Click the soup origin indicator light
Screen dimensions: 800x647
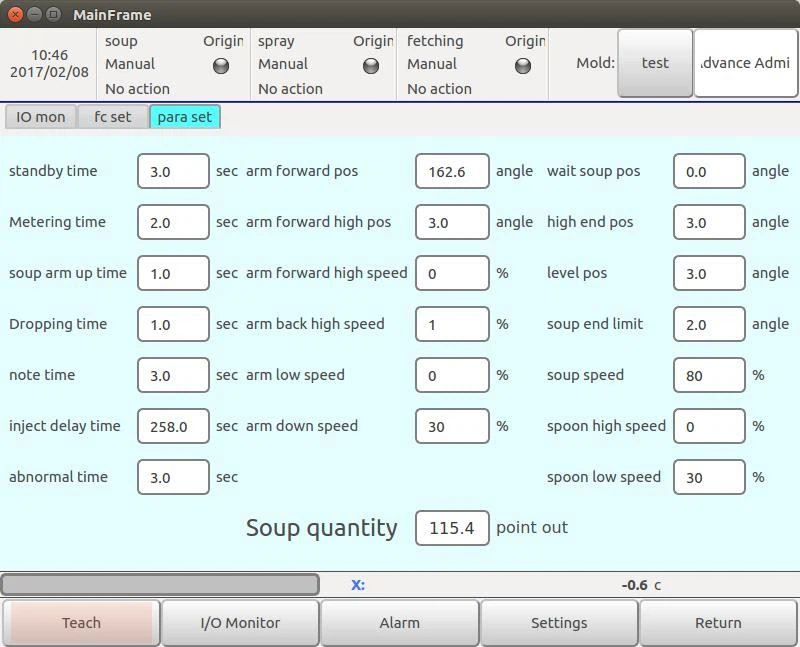pyautogui.click(x=221, y=66)
